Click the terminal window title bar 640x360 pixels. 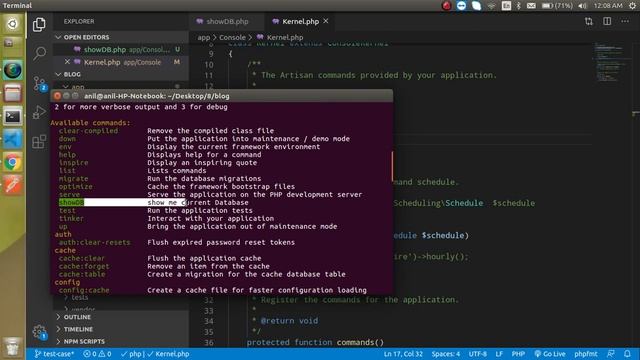[x=222, y=96]
